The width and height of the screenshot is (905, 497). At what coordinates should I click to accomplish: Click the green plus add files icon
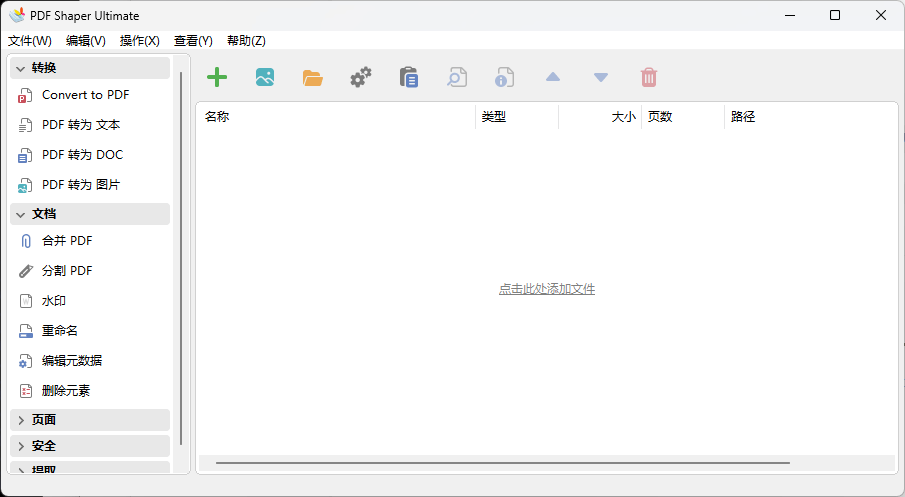pos(217,77)
